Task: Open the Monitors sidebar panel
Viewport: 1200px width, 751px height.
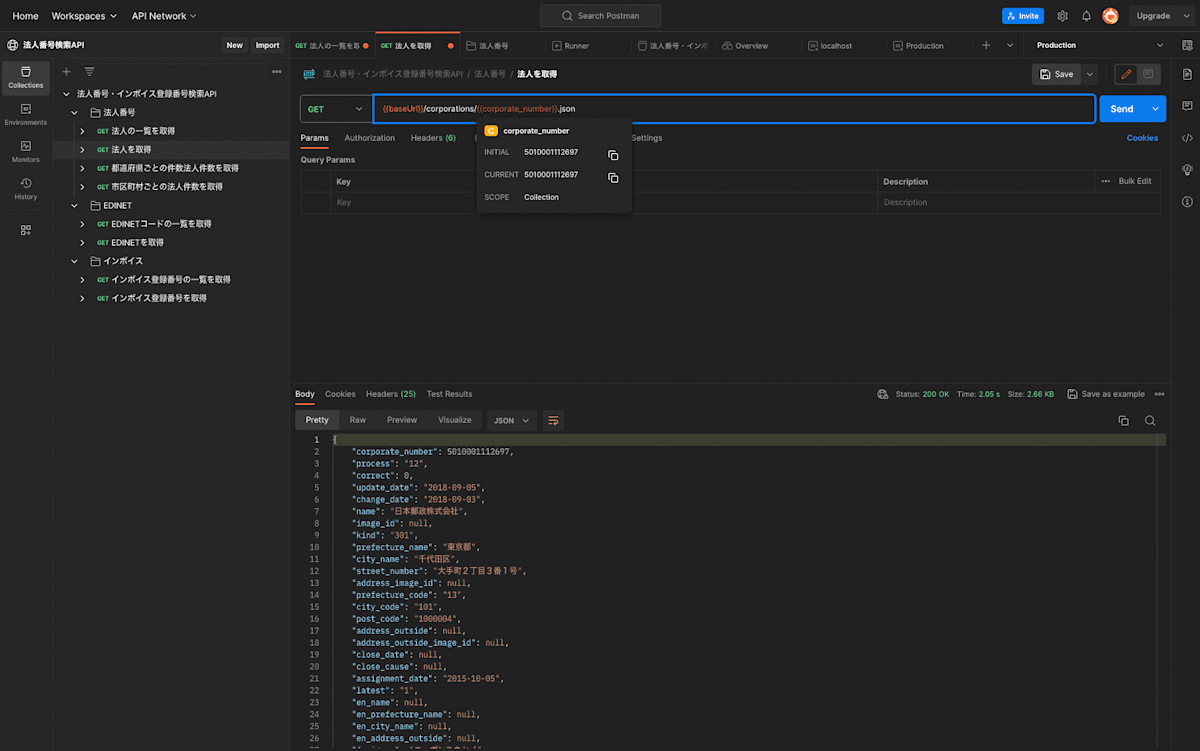Action: pos(26,151)
